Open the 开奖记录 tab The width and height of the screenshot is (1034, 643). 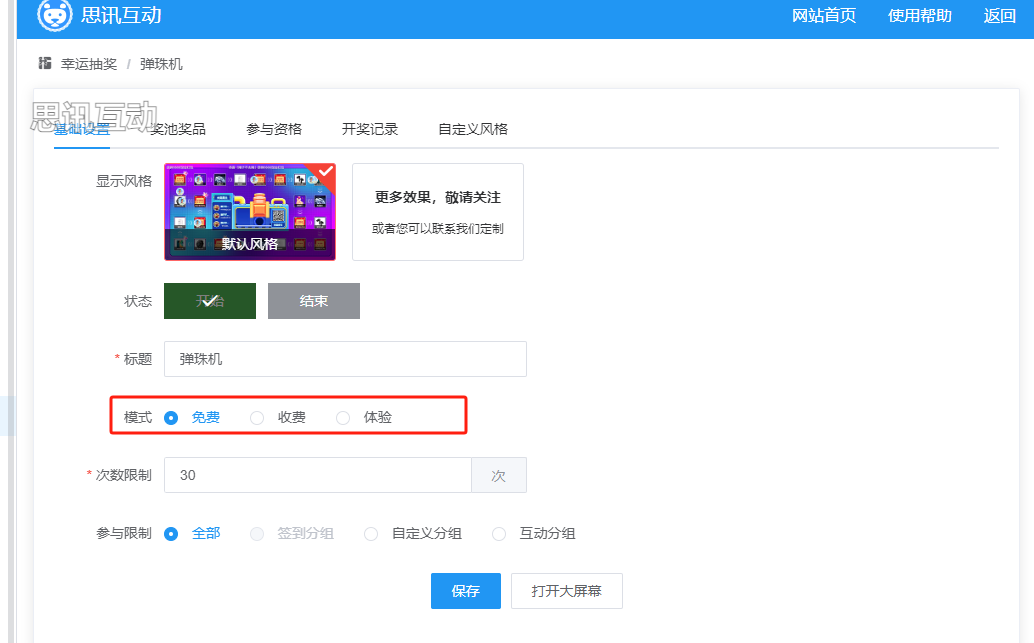point(370,129)
